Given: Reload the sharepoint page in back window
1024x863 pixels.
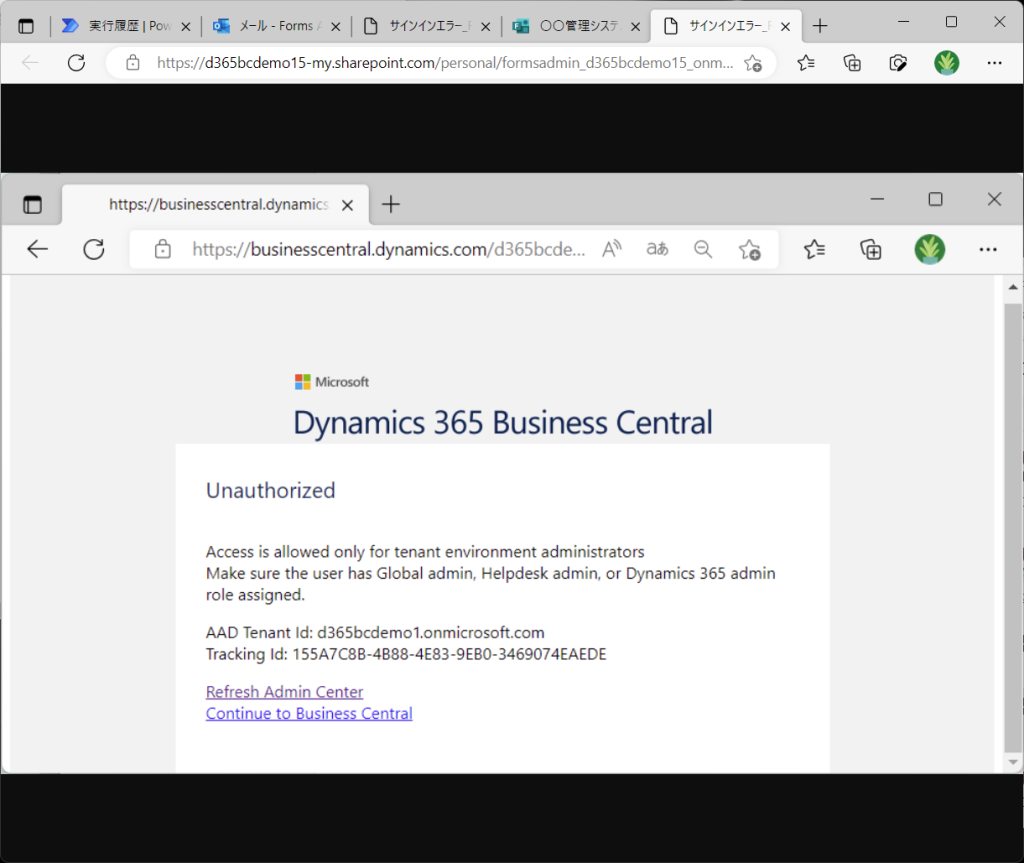Looking at the screenshot, I should (76, 63).
